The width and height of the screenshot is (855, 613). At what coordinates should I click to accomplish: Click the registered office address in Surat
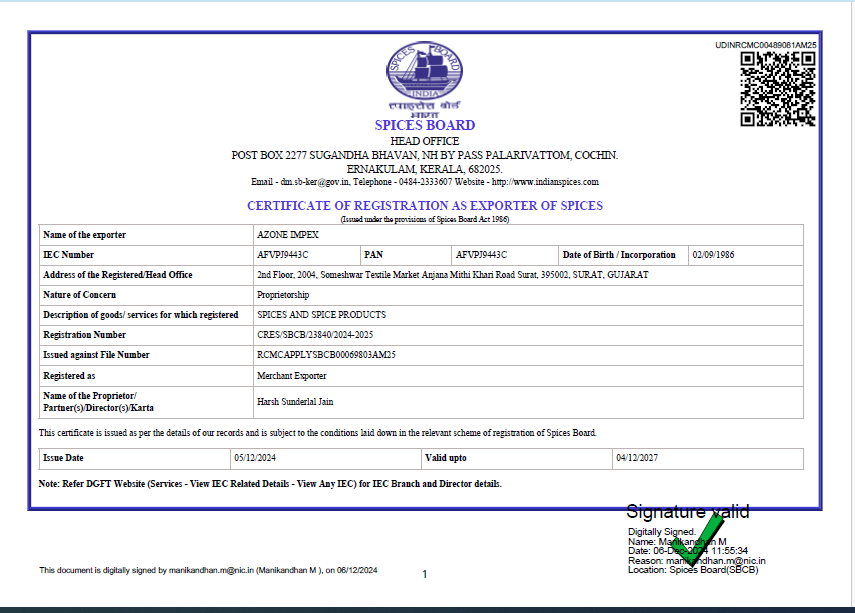(x=452, y=275)
